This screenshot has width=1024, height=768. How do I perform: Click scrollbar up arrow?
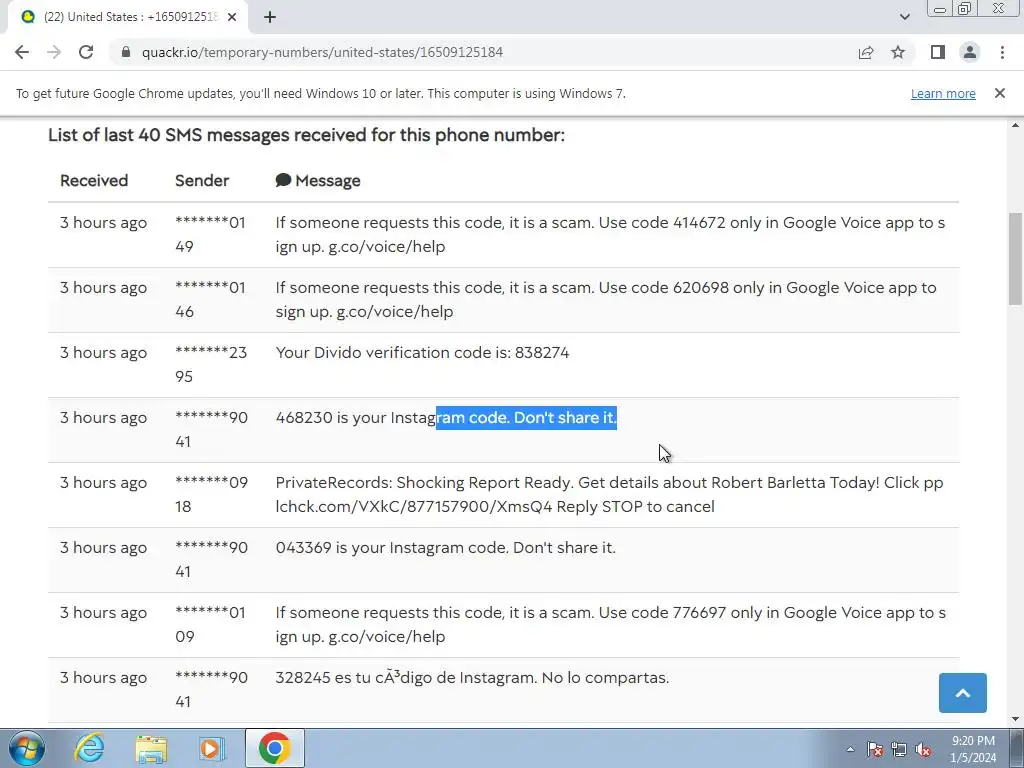click(x=1016, y=125)
